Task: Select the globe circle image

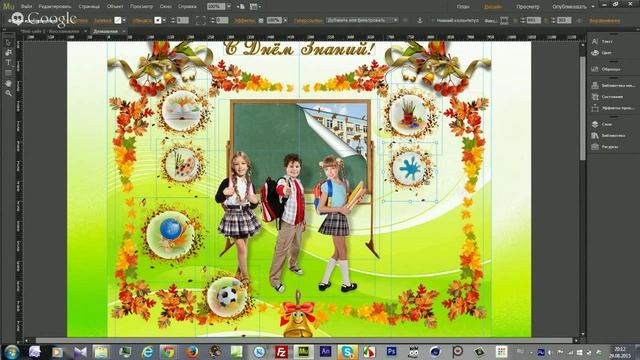Action: coord(171,234)
